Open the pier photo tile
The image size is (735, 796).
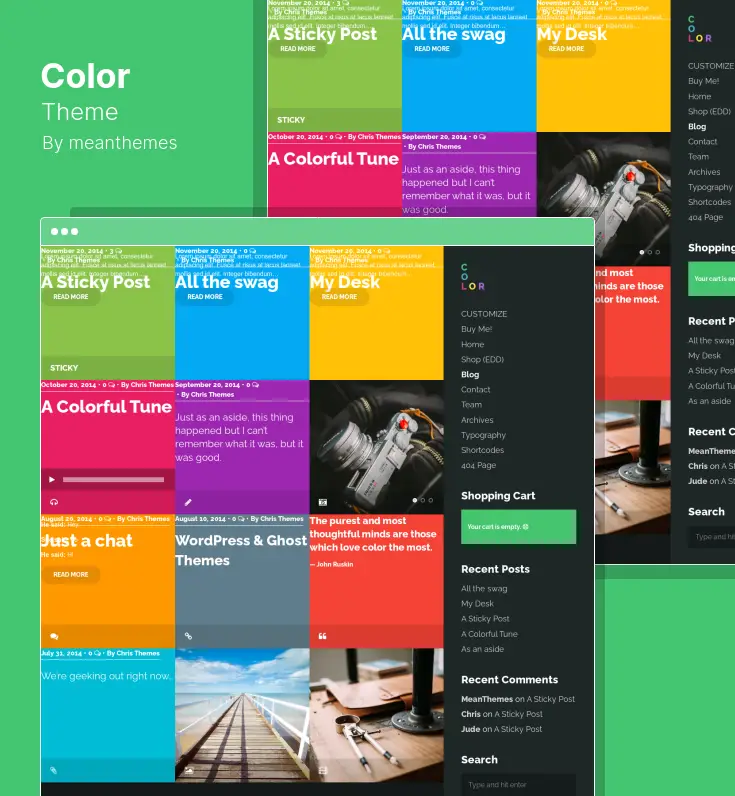[242, 715]
